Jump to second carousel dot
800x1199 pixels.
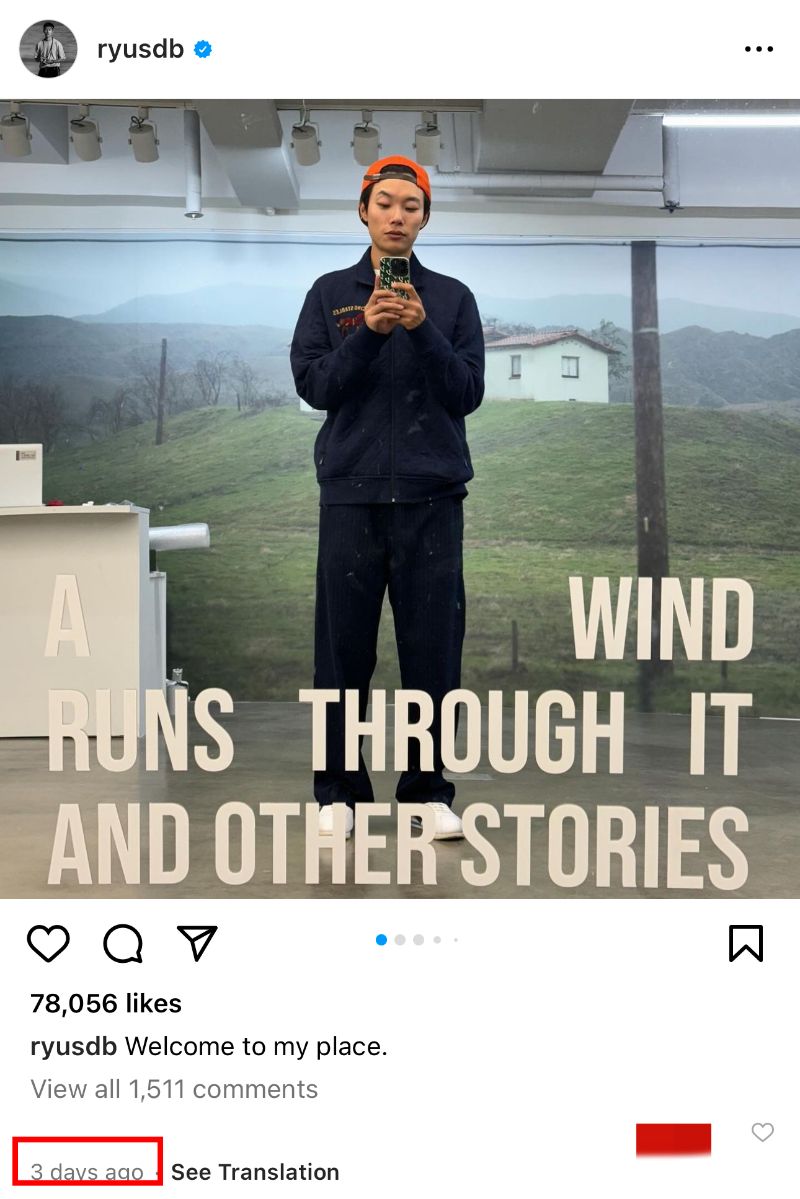click(x=400, y=940)
